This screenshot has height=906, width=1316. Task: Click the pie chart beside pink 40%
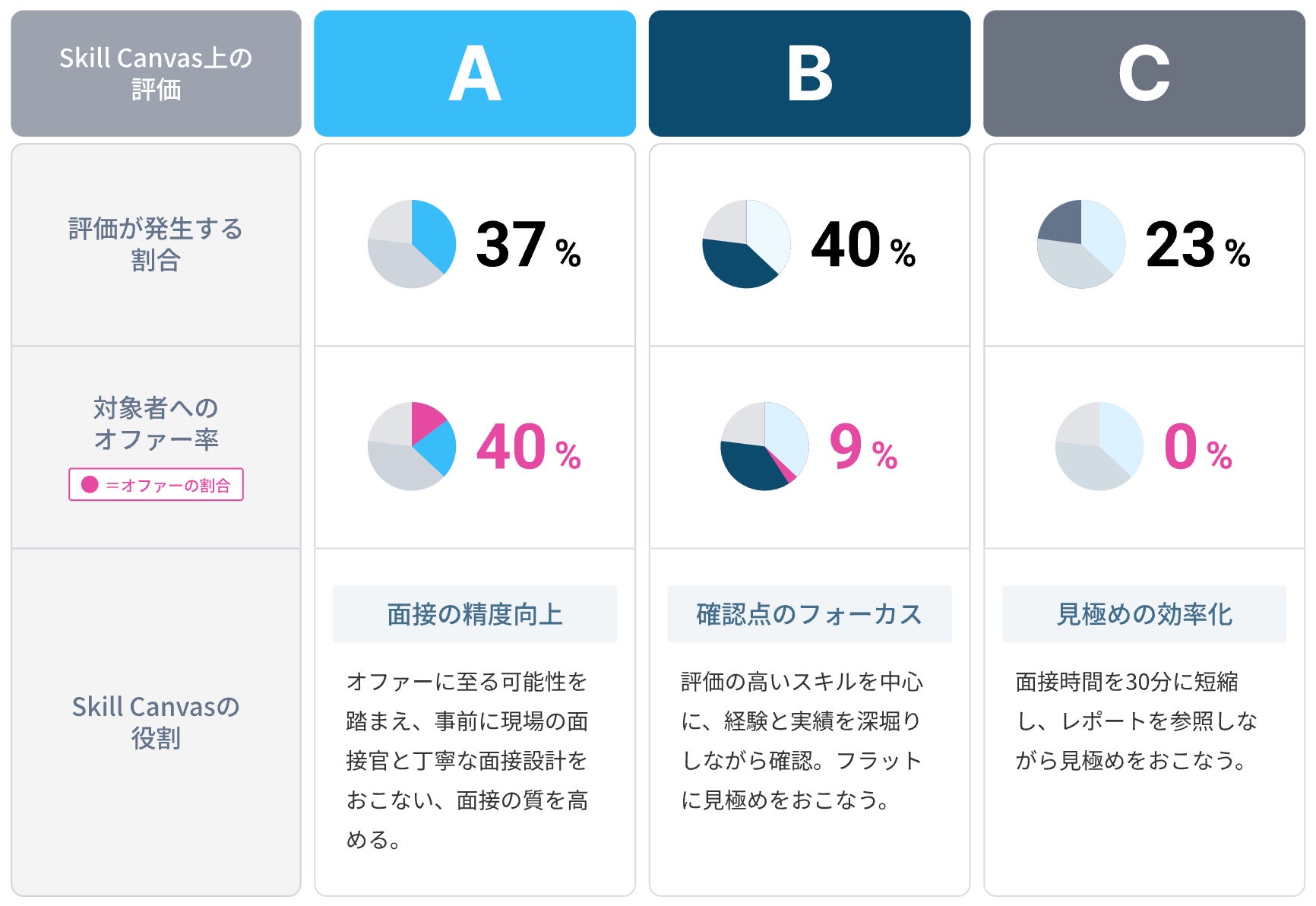point(412,446)
